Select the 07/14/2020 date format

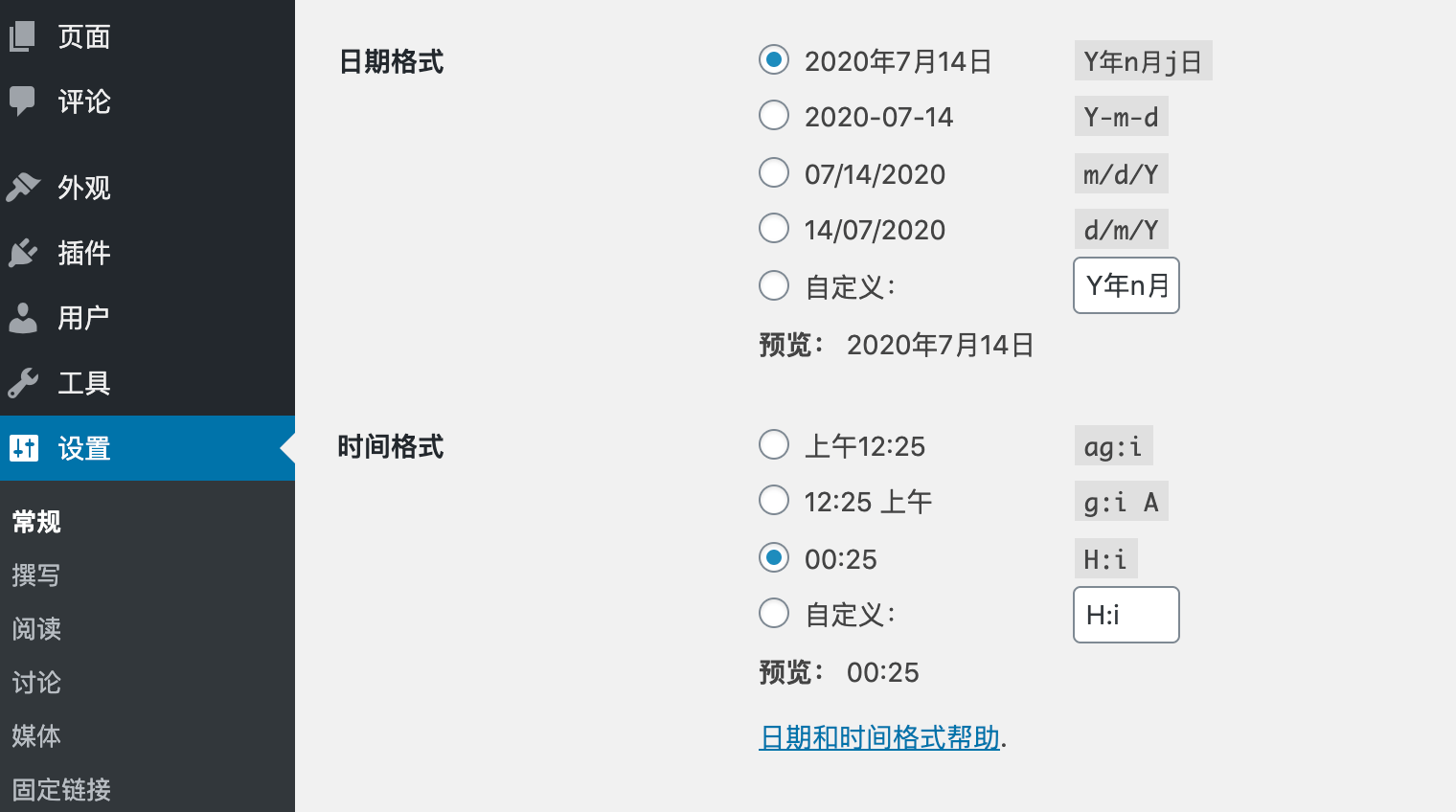pos(774,173)
